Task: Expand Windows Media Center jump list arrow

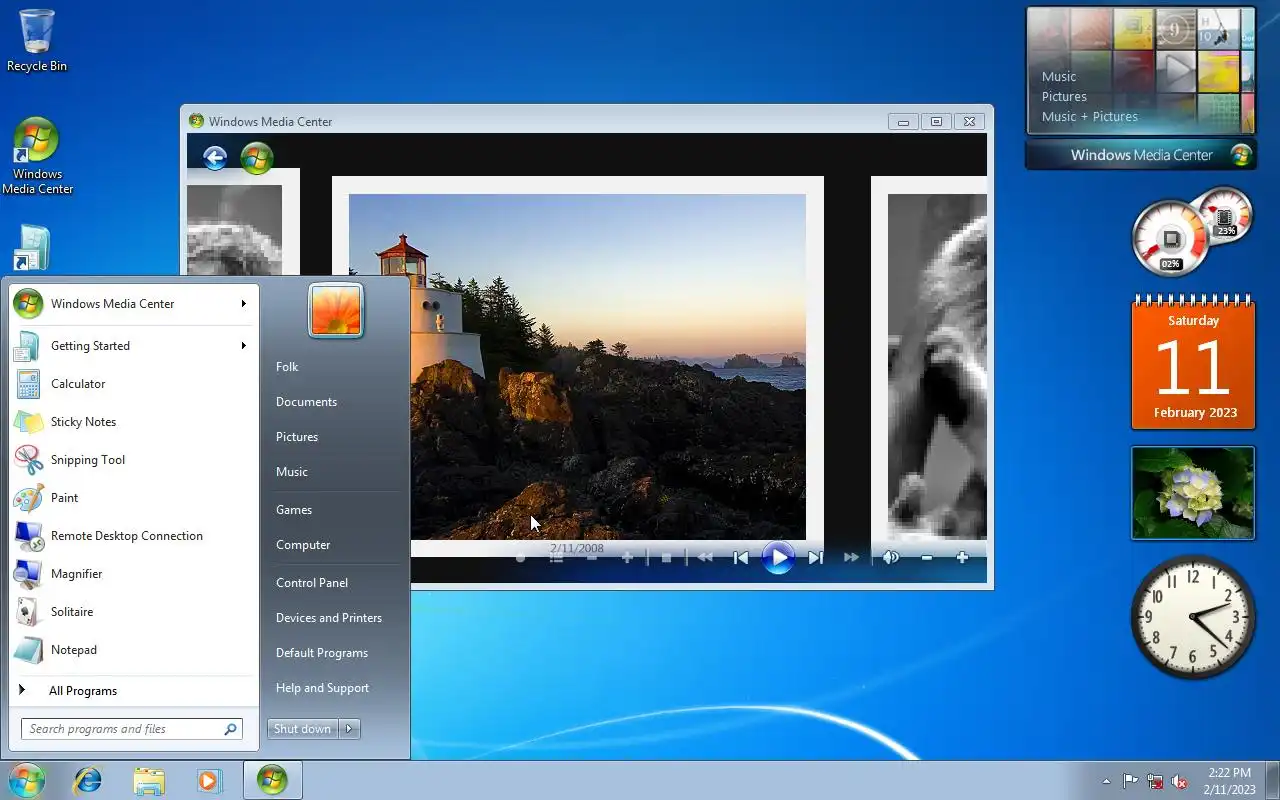Action: click(x=243, y=303)
